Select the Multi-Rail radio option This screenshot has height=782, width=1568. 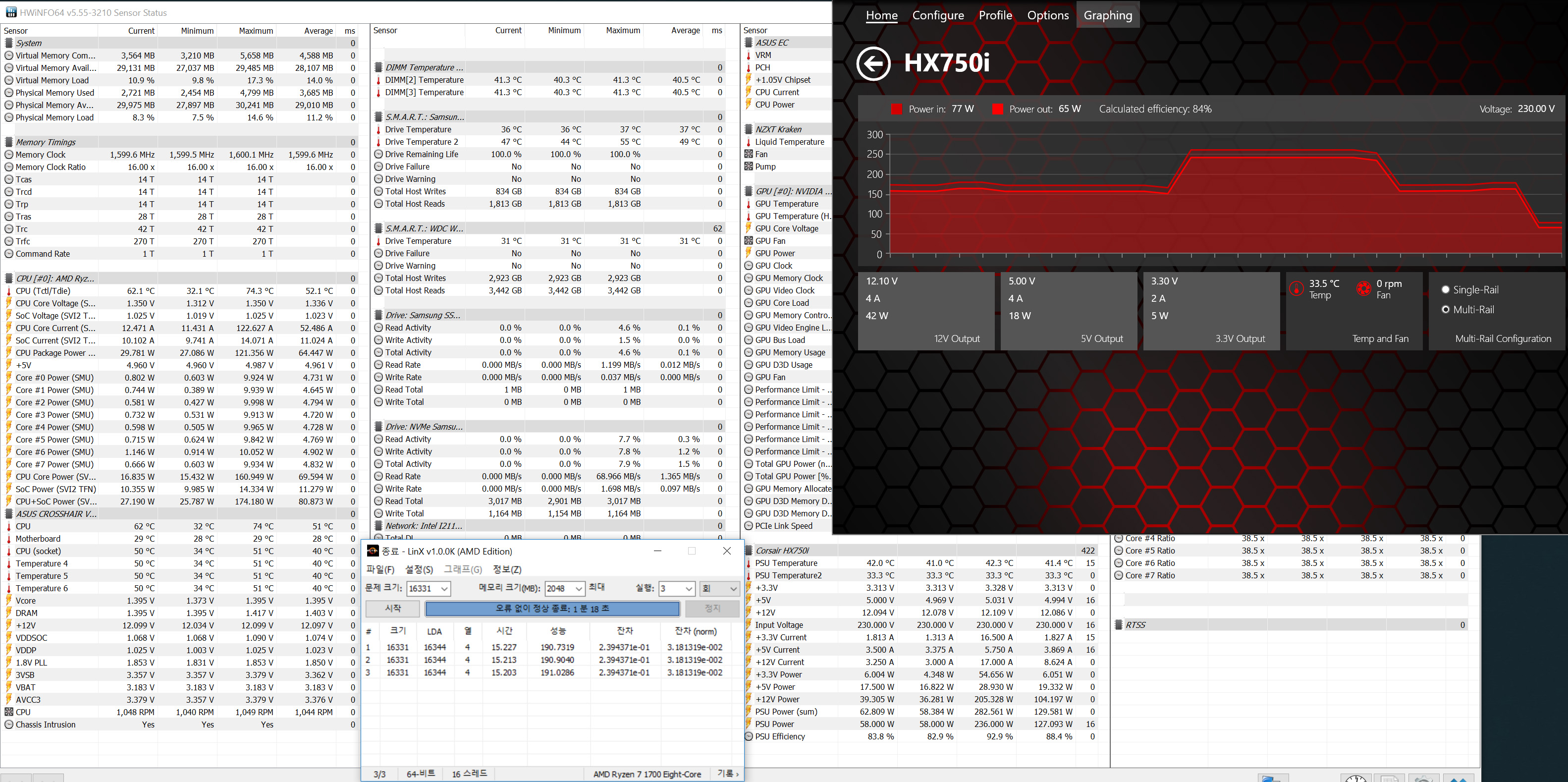coord(1446,309)
